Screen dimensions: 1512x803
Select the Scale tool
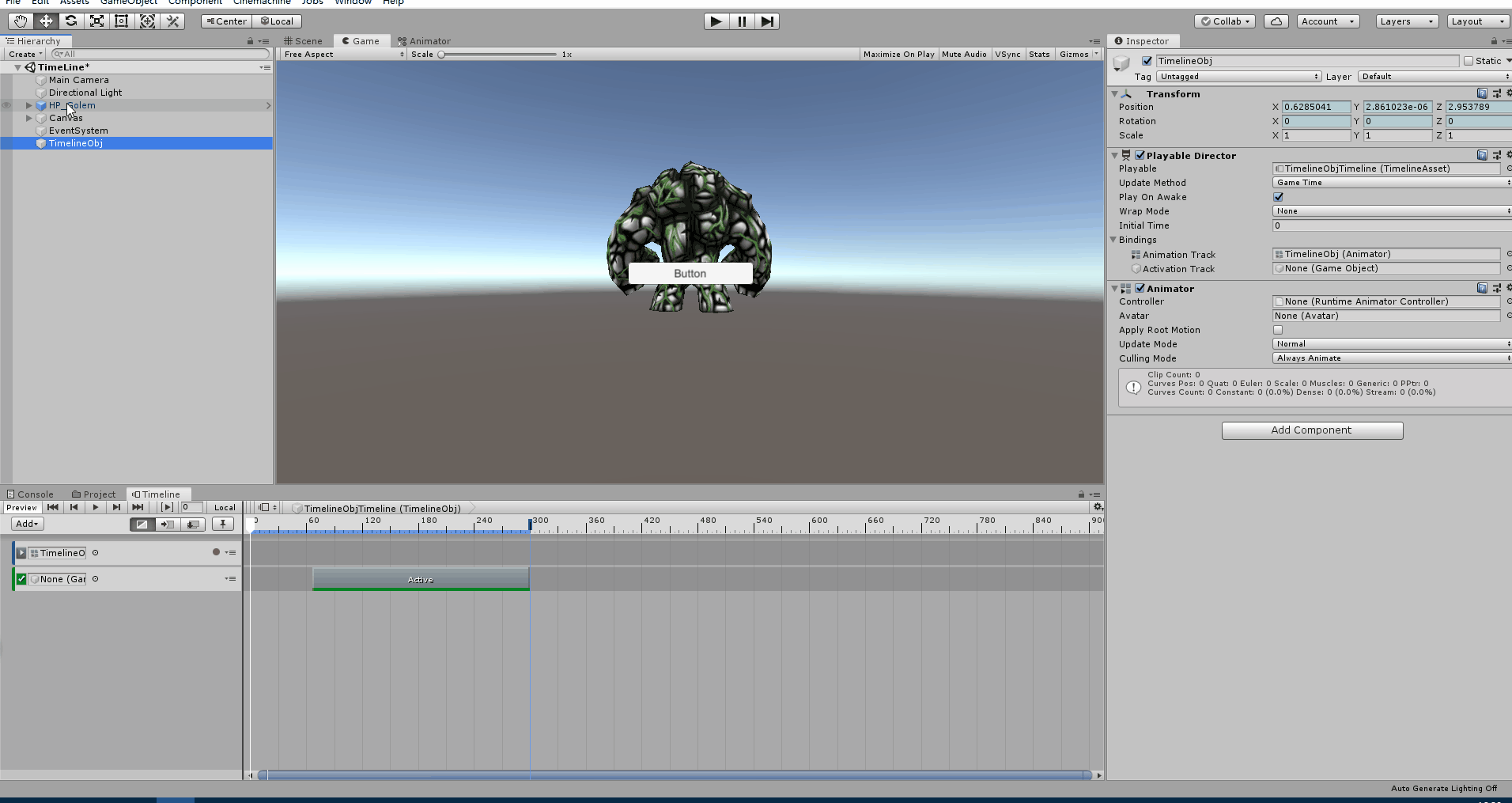(x=96, y=21)
